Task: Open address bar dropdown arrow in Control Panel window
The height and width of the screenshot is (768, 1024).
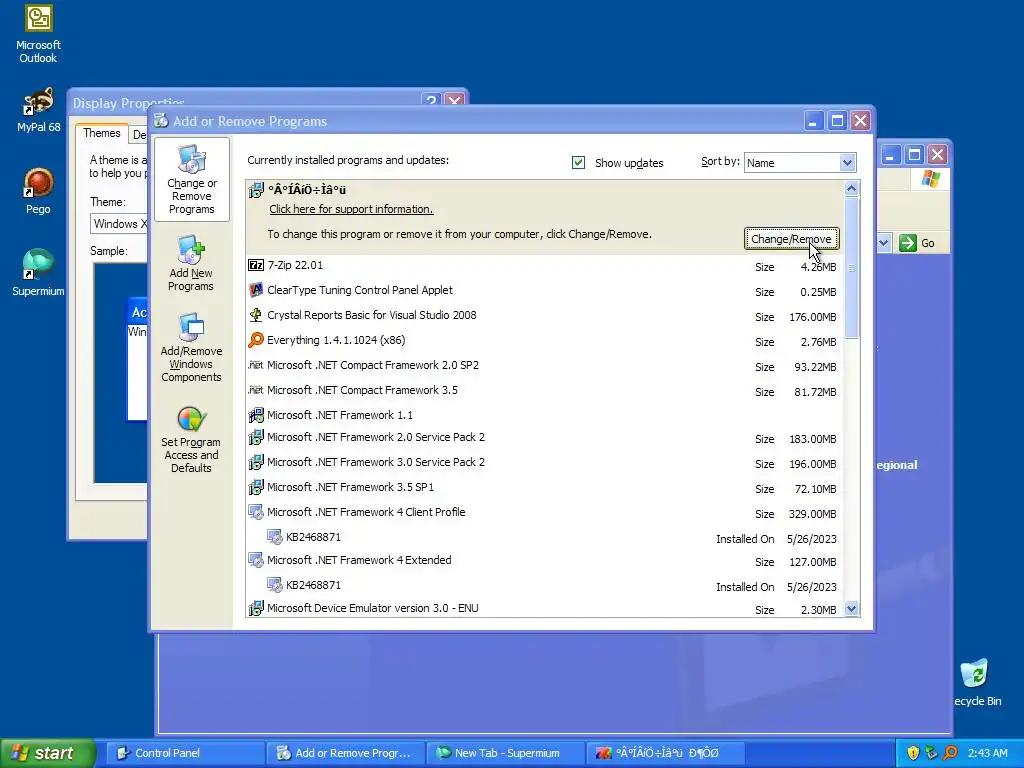Action: (x=884, y=243)
